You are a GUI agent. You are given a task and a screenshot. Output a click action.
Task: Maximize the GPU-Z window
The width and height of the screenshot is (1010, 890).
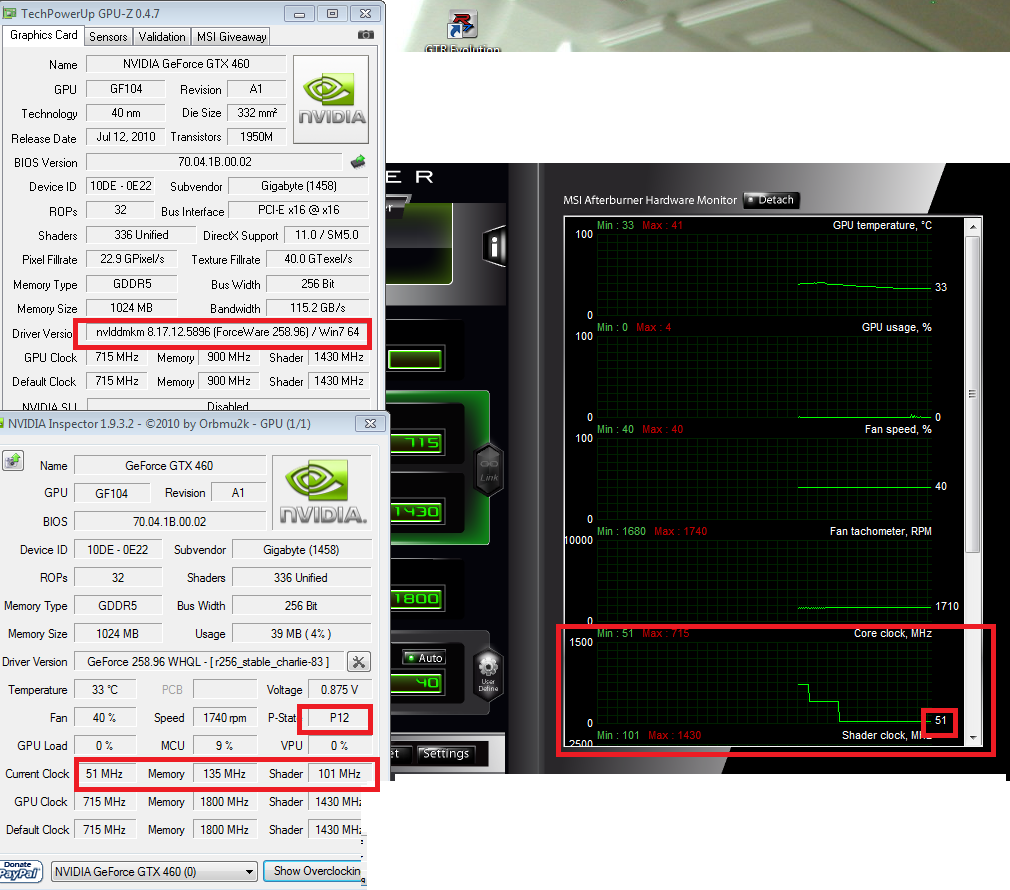coord(332,14)
